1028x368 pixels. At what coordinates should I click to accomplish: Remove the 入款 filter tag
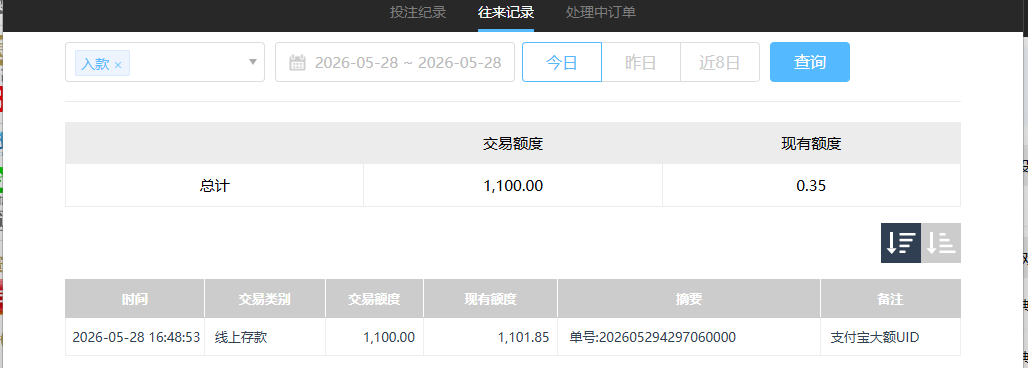tap(118, 64)
